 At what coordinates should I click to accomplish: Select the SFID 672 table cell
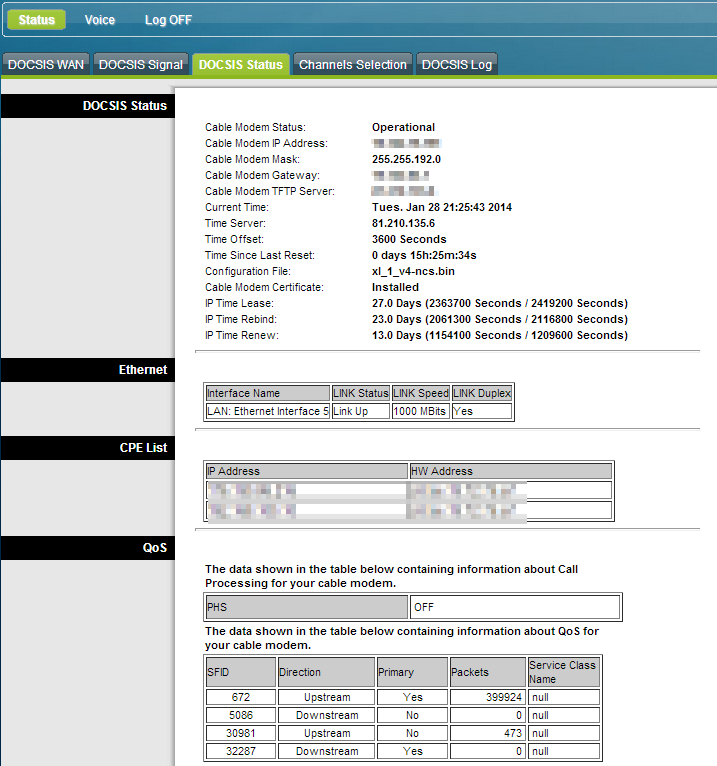pos(240,697)
